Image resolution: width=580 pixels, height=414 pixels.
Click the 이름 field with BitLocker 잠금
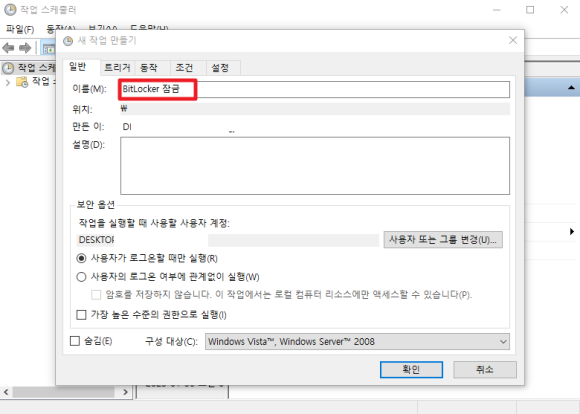click(x=315, y=89)
